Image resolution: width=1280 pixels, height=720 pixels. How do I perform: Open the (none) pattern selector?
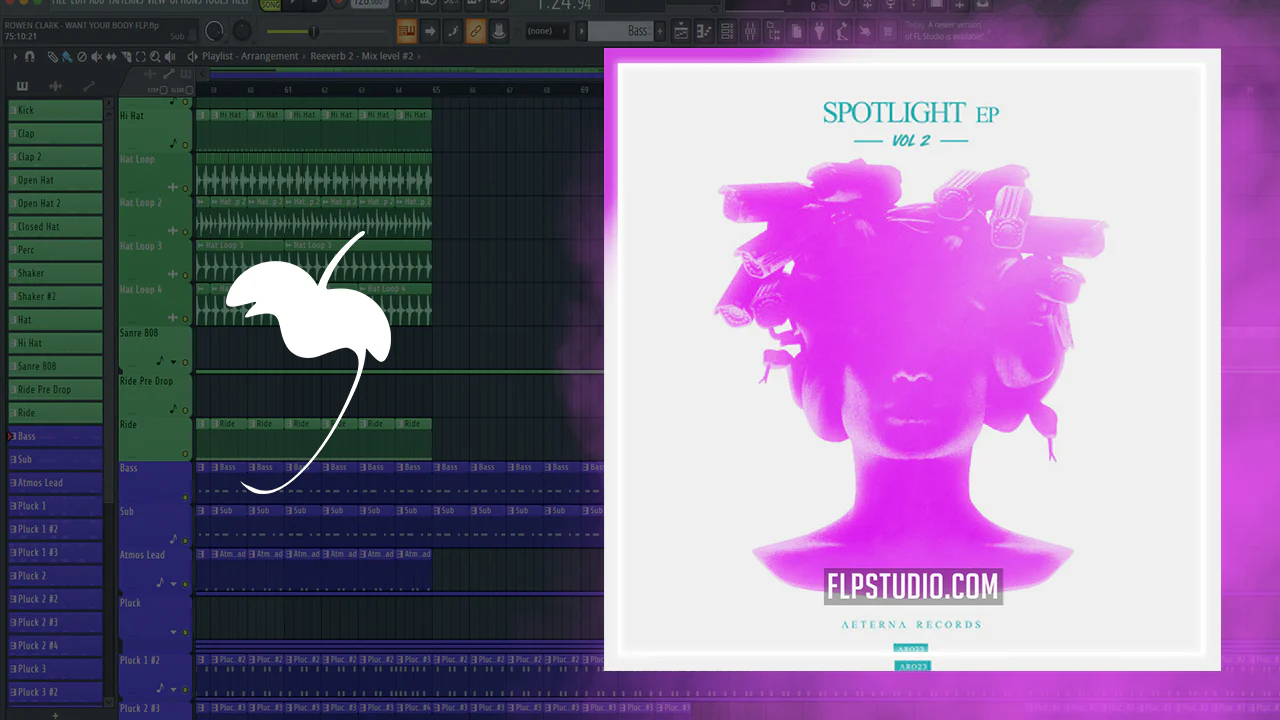click(x=546, y=31)
